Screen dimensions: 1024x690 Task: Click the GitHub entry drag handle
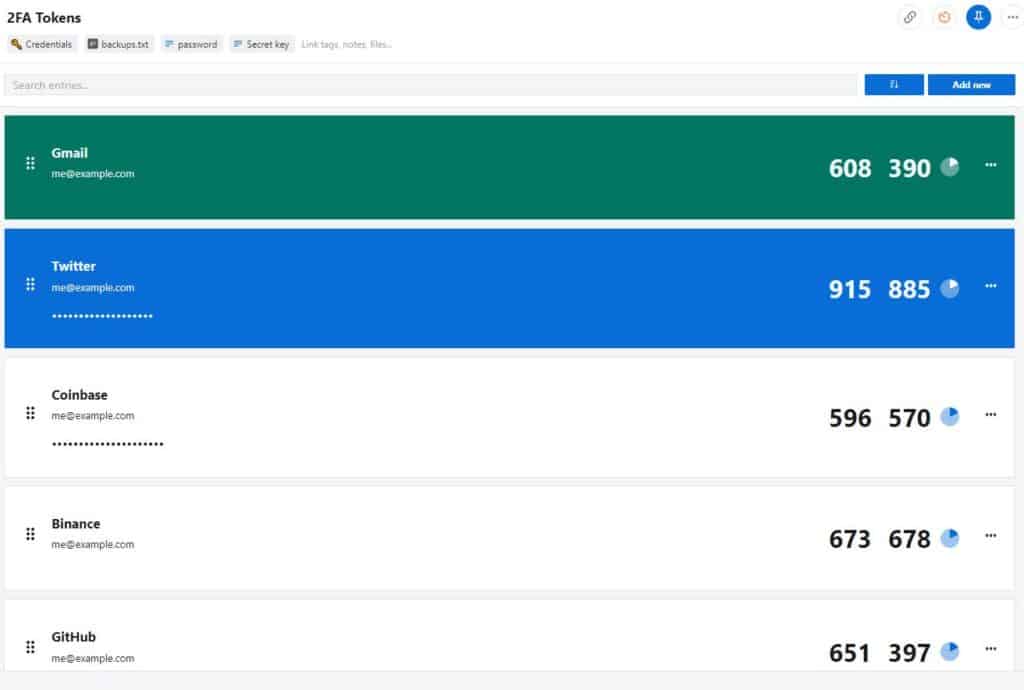click(30, 647)
